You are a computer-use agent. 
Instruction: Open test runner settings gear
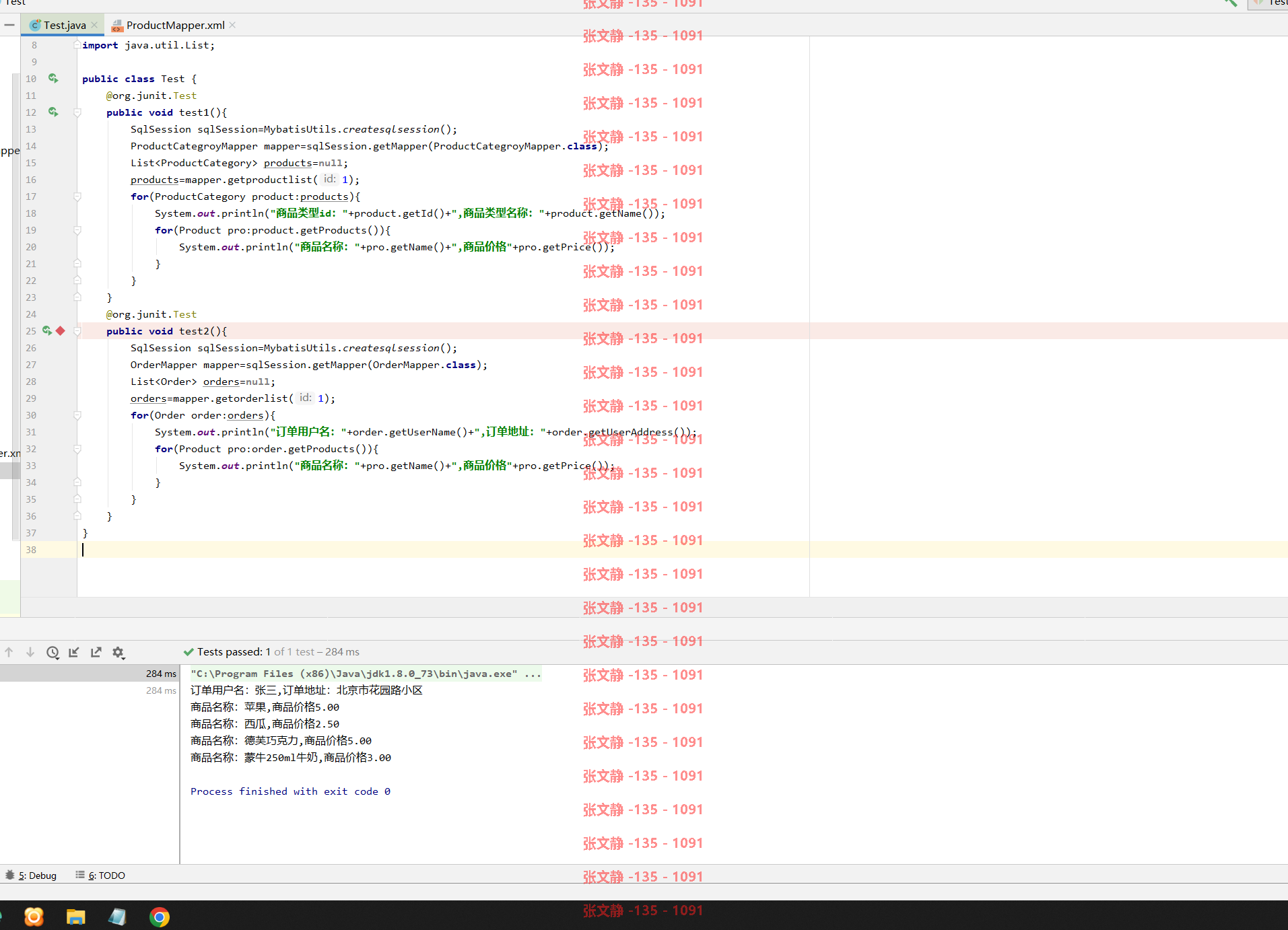coord(118,652)
